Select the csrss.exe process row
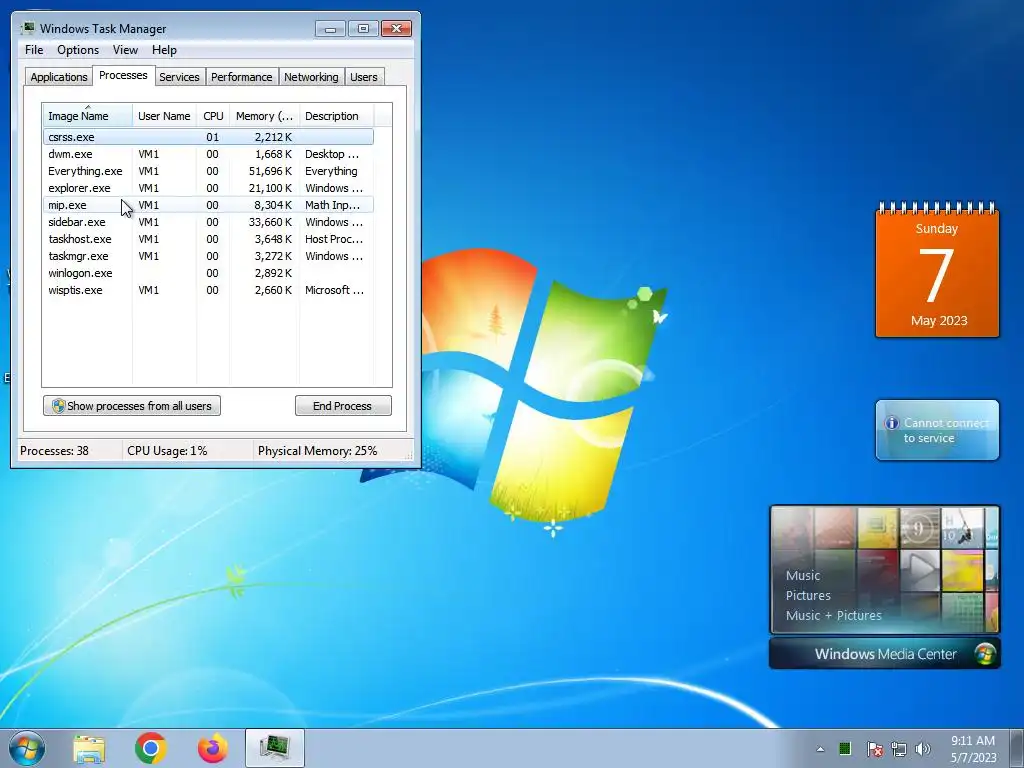The height and width of the screenshot is (768, 1024). (x=208, y=137)
